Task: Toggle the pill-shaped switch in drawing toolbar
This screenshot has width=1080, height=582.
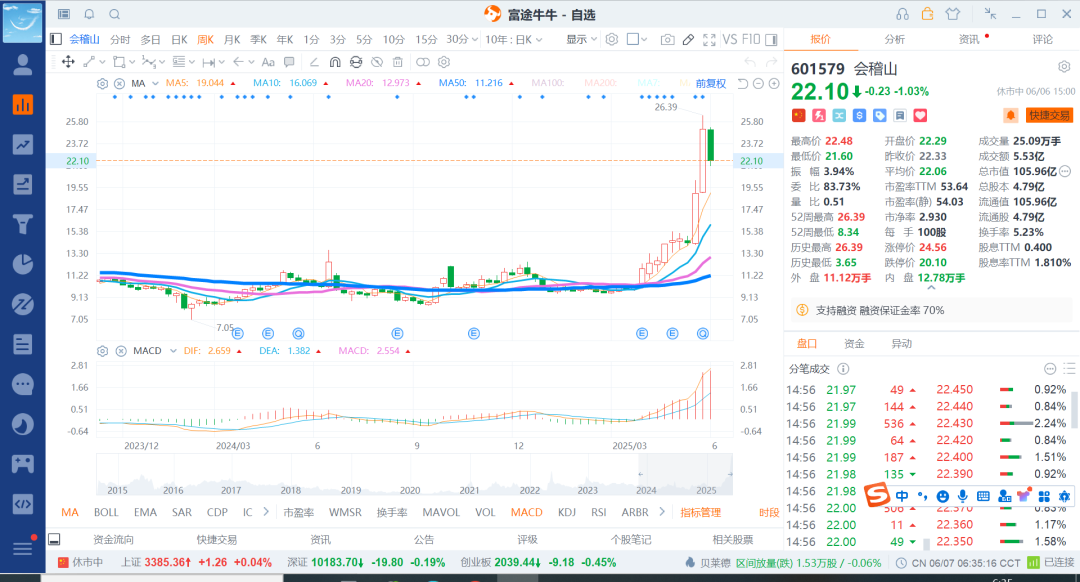Action: pos(423,62)
